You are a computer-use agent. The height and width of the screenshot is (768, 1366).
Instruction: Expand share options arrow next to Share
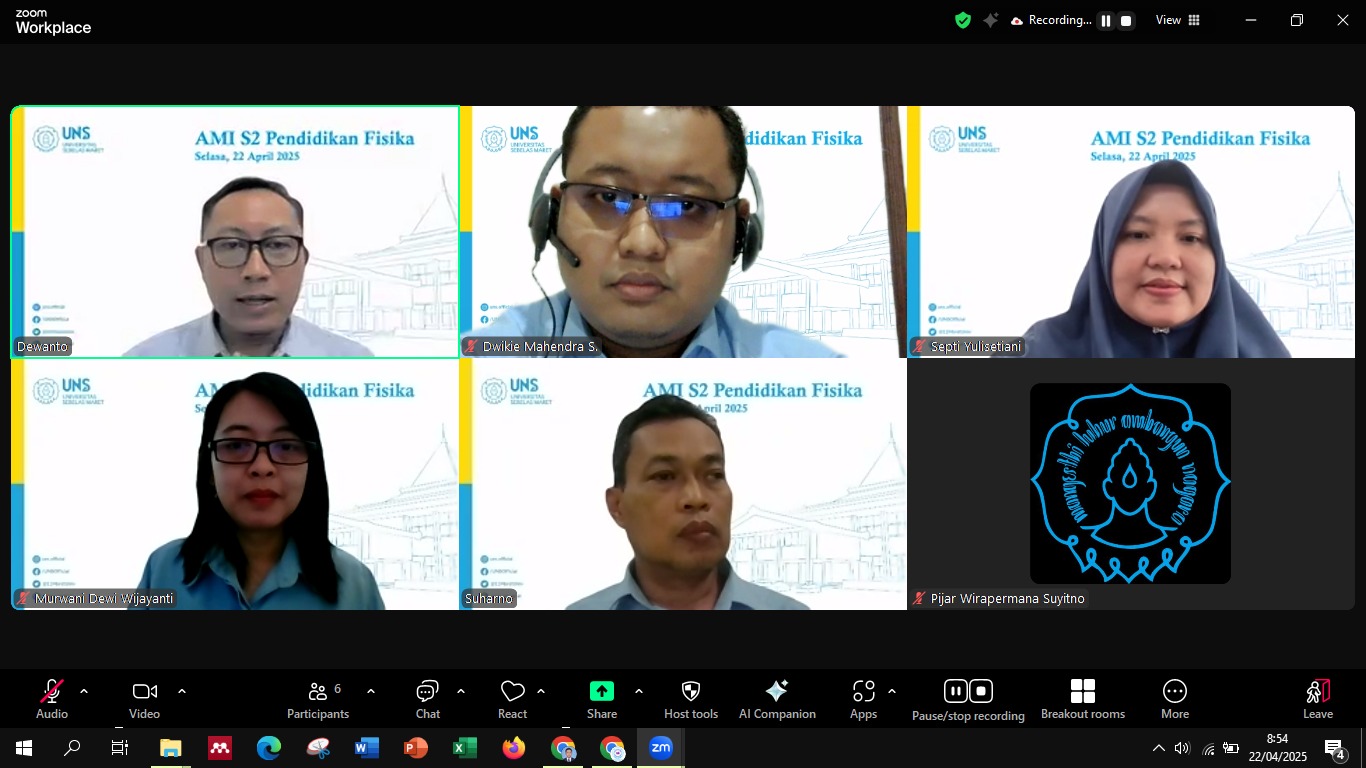point(639,691)
